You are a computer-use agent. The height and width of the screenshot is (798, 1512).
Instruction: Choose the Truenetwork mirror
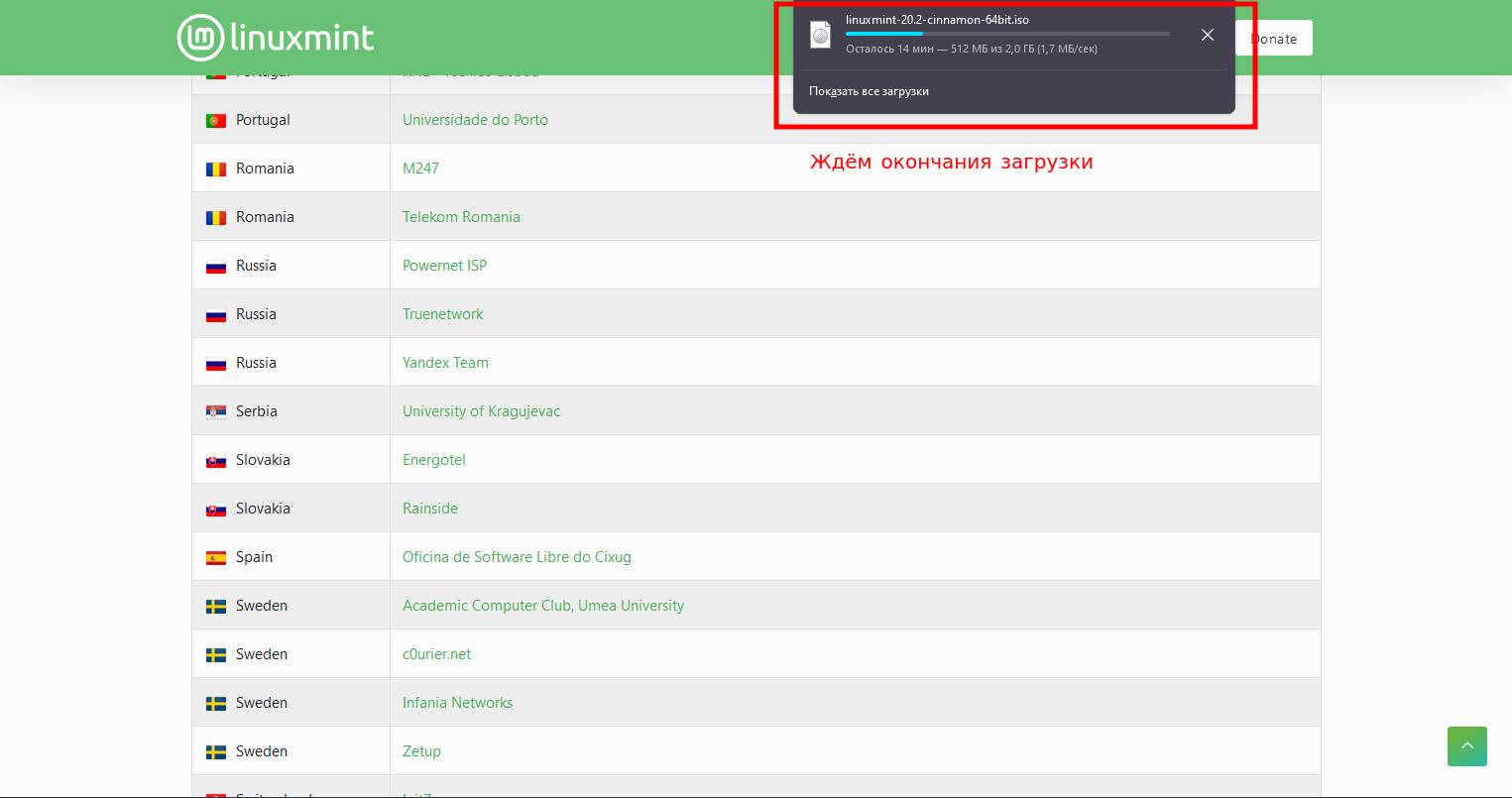coord(442,314)
